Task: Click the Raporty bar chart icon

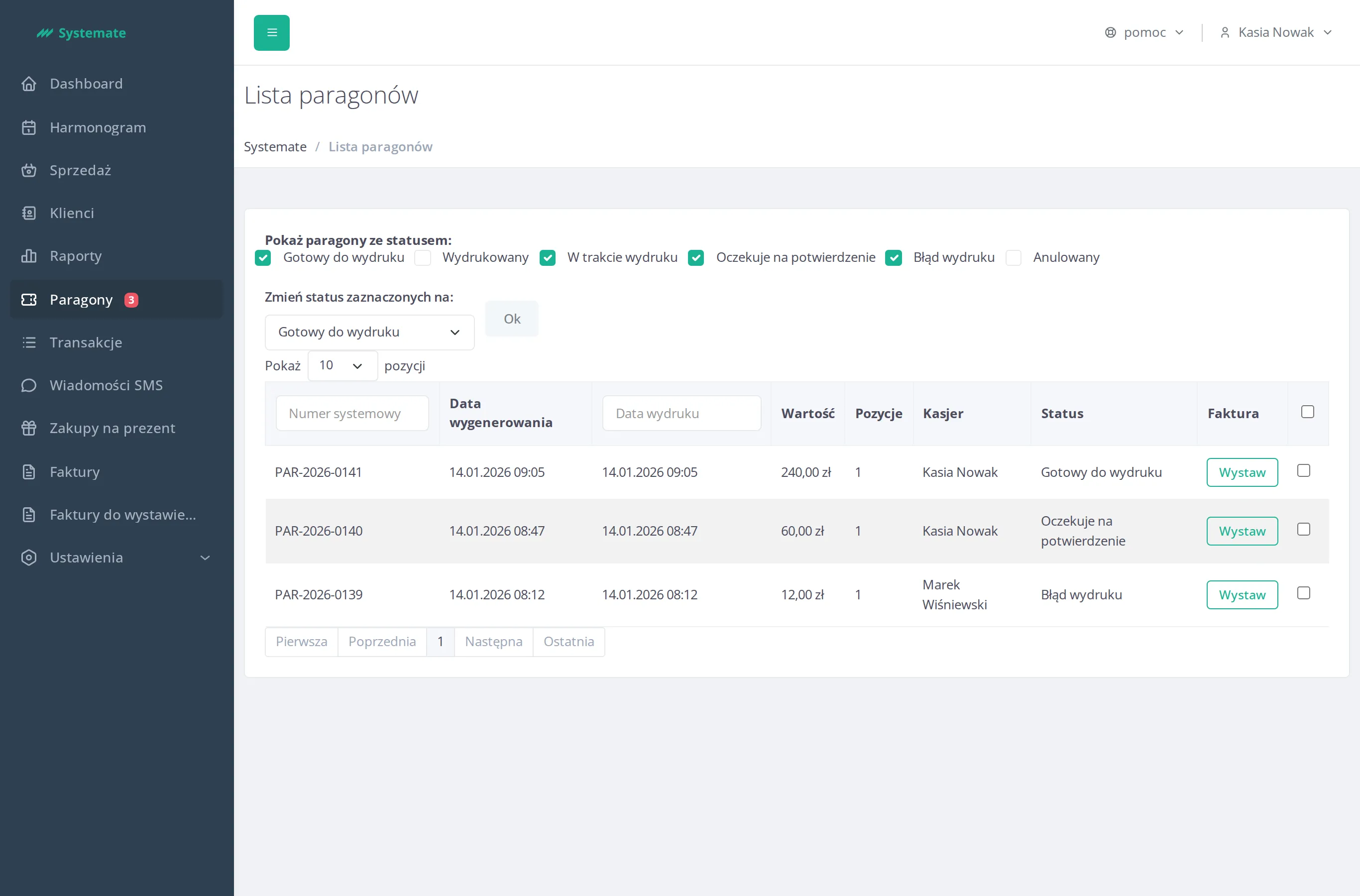Action: click(x=28, y=256)
